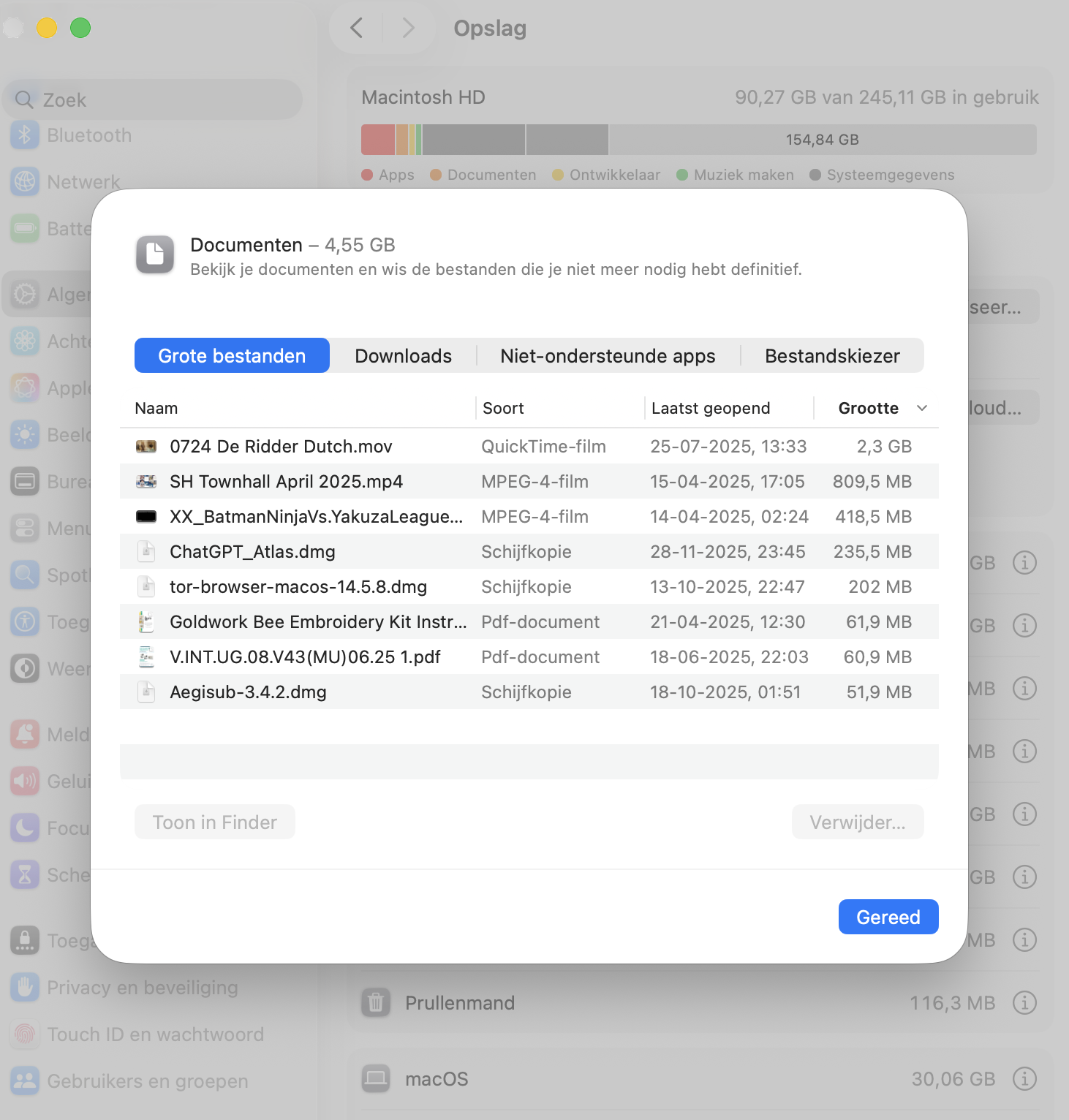Reverse sort order using the Grootte chevron
This screenshot has height=1120, width=1069.
pos(921,408)
